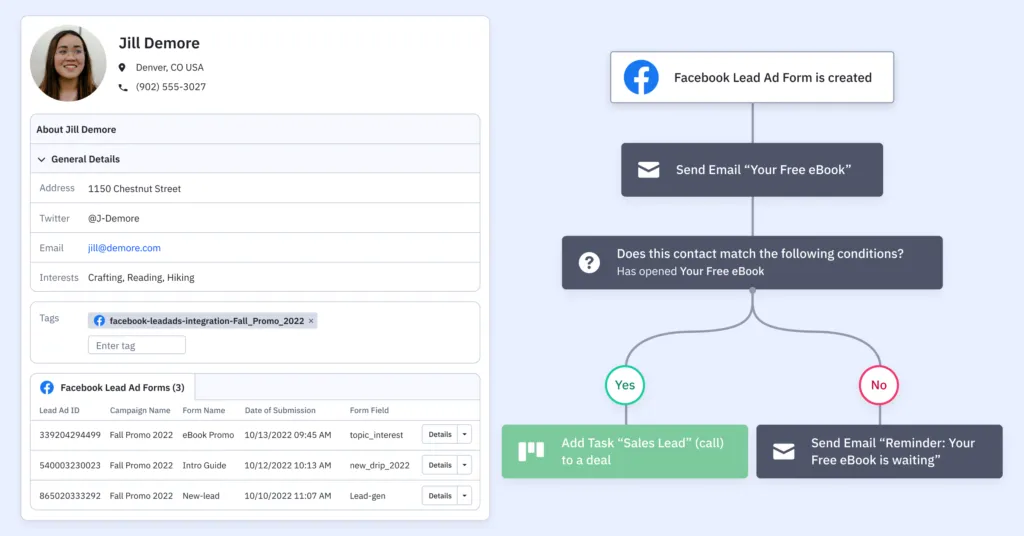The height and width of the screenshot is (536, 1024).
Task: Select the Add Task "Sales Lead" step
Action: click(x=625, y=451)
